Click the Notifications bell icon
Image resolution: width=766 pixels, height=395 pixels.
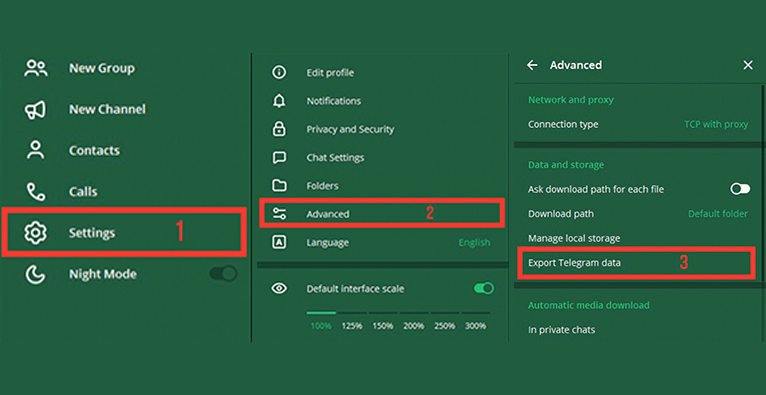point(279,101)
